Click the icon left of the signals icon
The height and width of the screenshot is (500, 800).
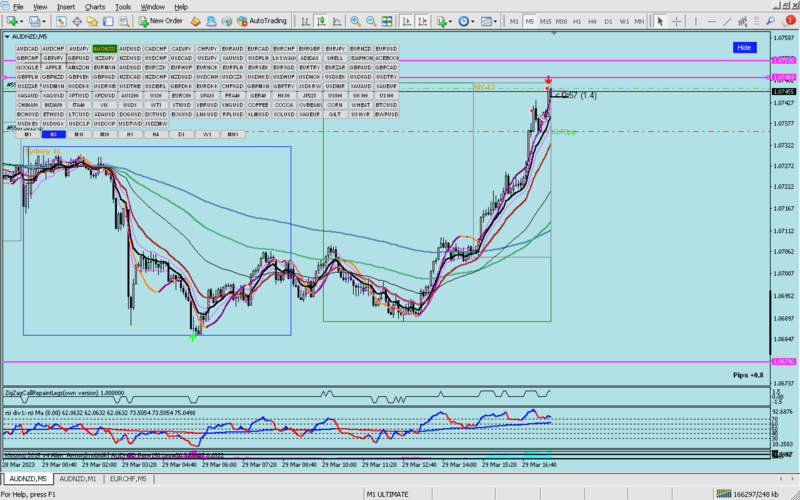[211, 21]
